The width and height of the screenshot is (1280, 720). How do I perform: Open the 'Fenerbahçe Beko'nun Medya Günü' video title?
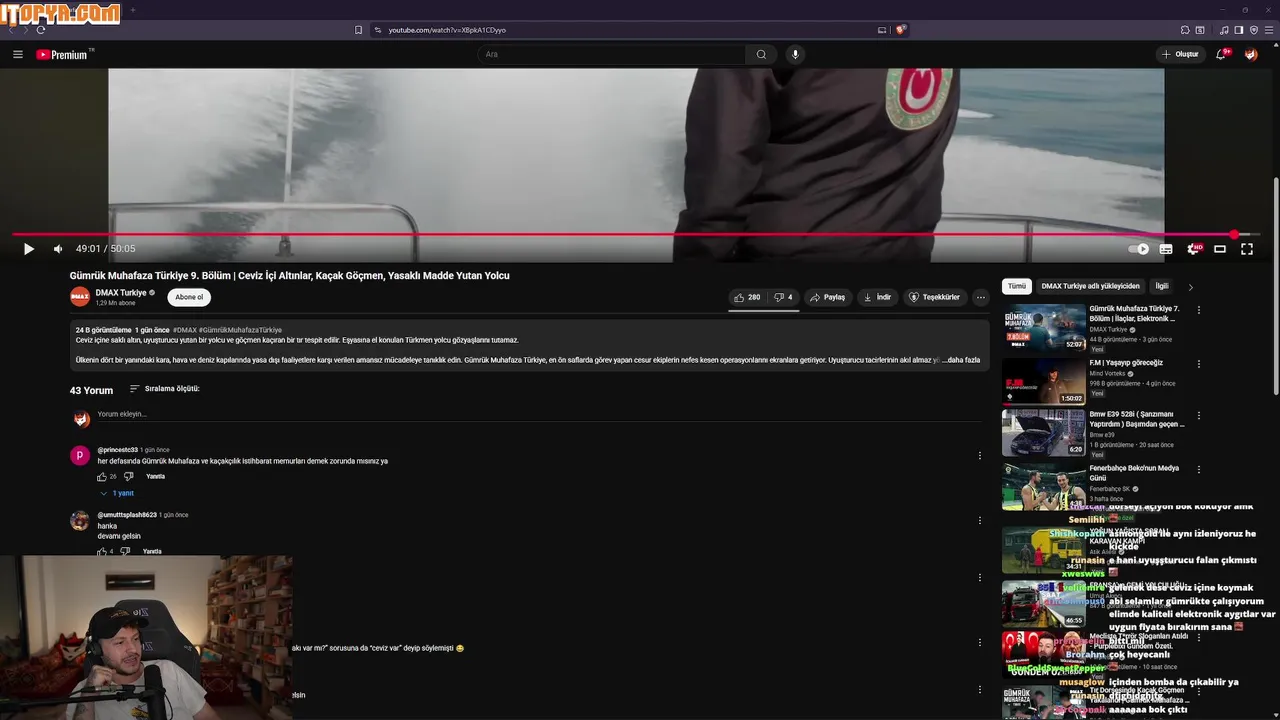(1134, 472)
